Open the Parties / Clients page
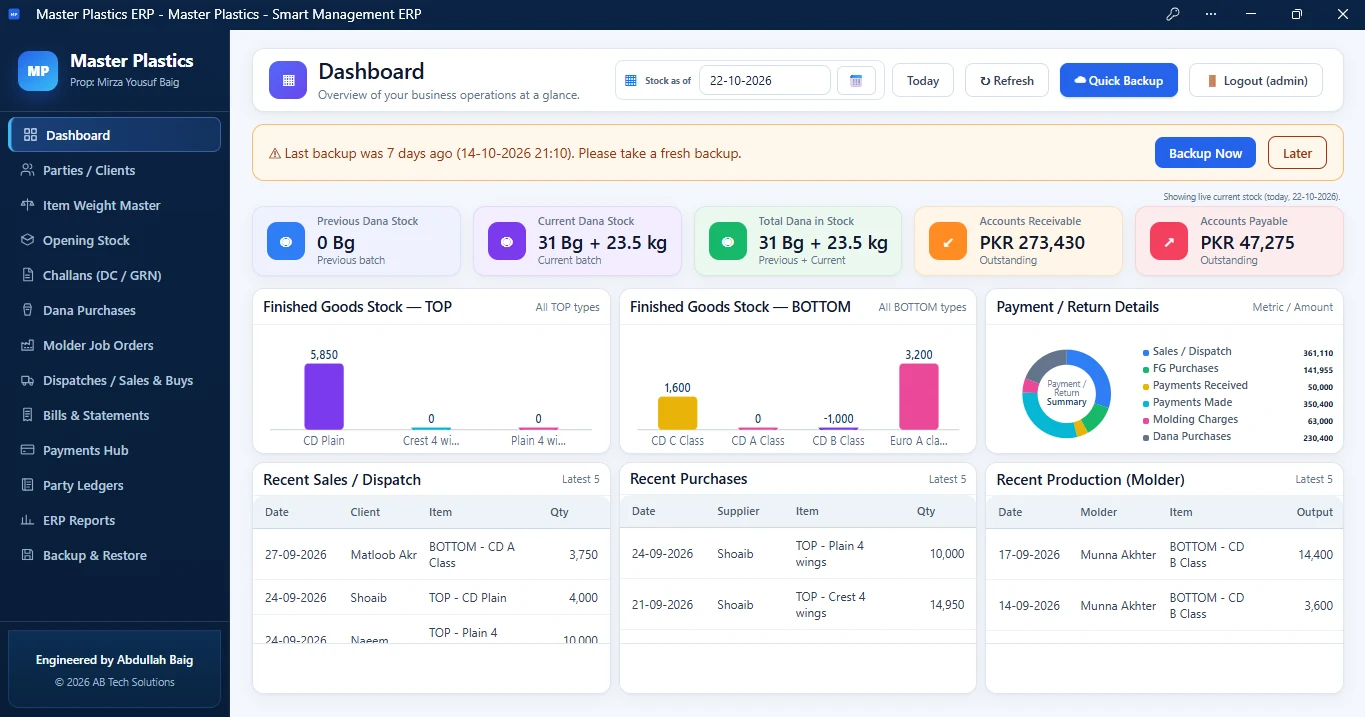 [114, 170]
